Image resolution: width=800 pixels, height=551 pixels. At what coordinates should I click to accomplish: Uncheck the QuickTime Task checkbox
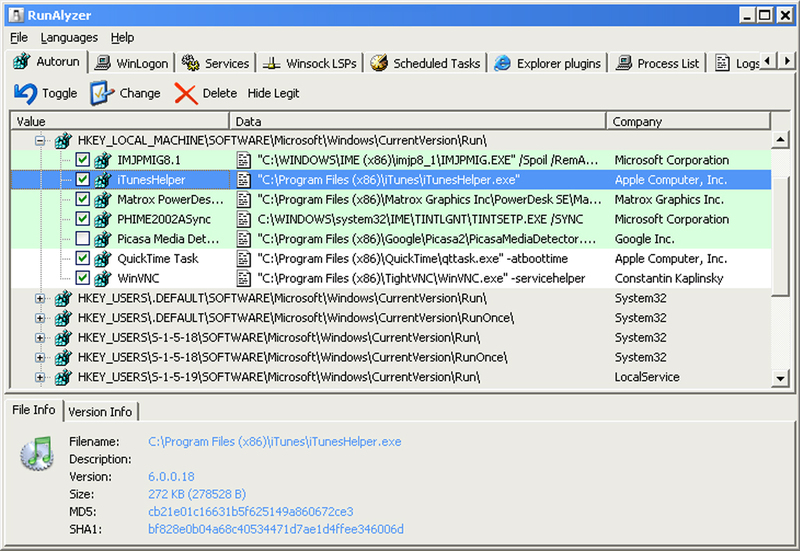[83, 258]
